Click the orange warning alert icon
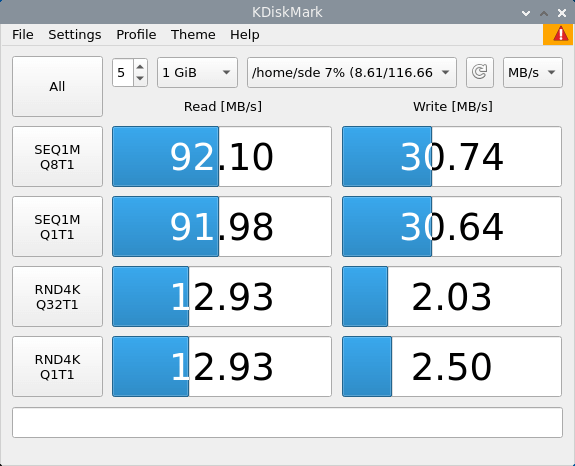The image size is (575, 466). point(559,34)
